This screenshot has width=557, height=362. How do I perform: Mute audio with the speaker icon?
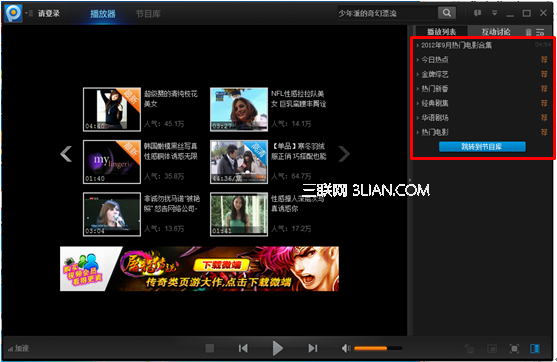point(346,348)
